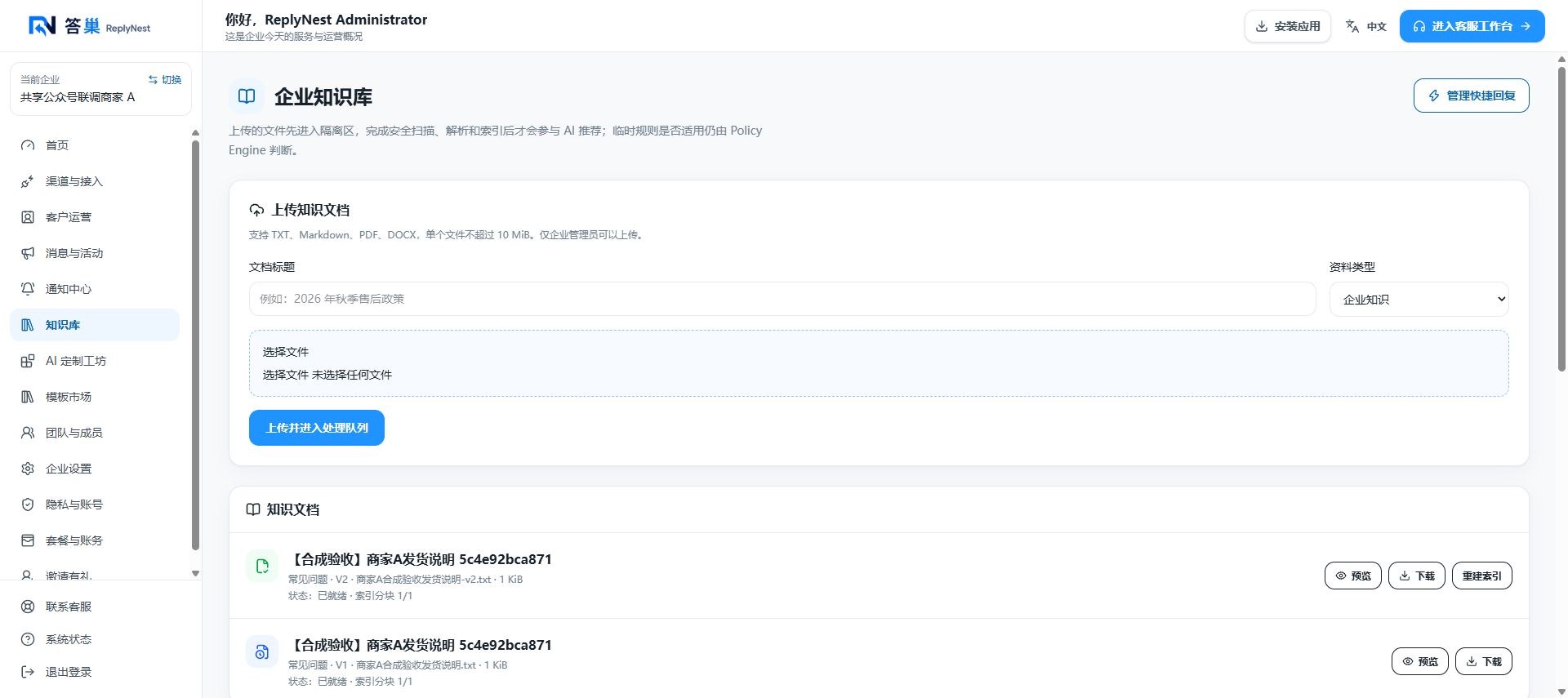Download the V2 发货说明 document

pos(1417,576)
